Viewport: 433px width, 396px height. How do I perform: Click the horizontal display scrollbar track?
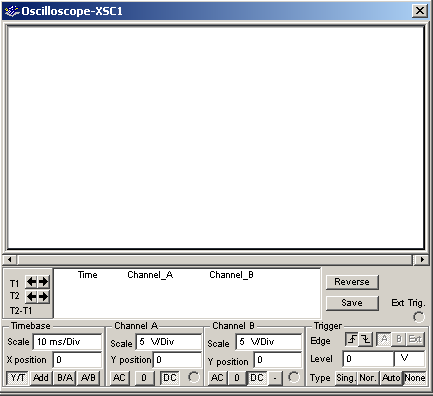(x=215, y=259)
